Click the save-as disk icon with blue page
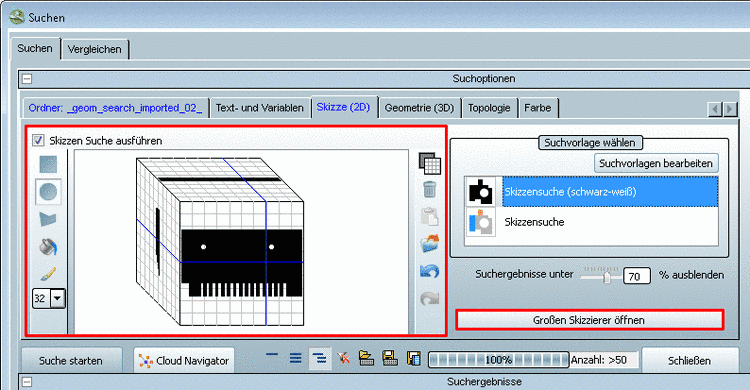The height and width of the screenshot is (390, 750). coord(414,358)
